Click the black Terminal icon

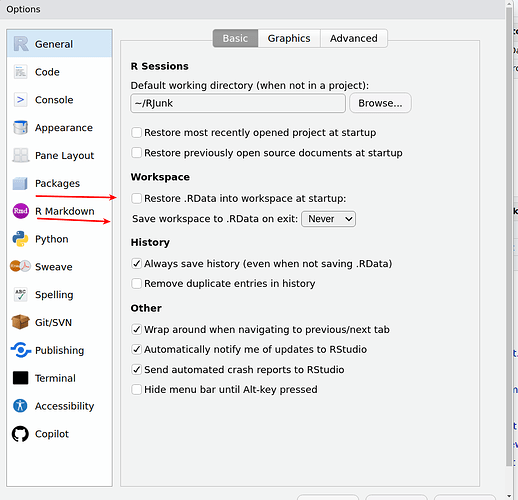[x=20, y=378]
